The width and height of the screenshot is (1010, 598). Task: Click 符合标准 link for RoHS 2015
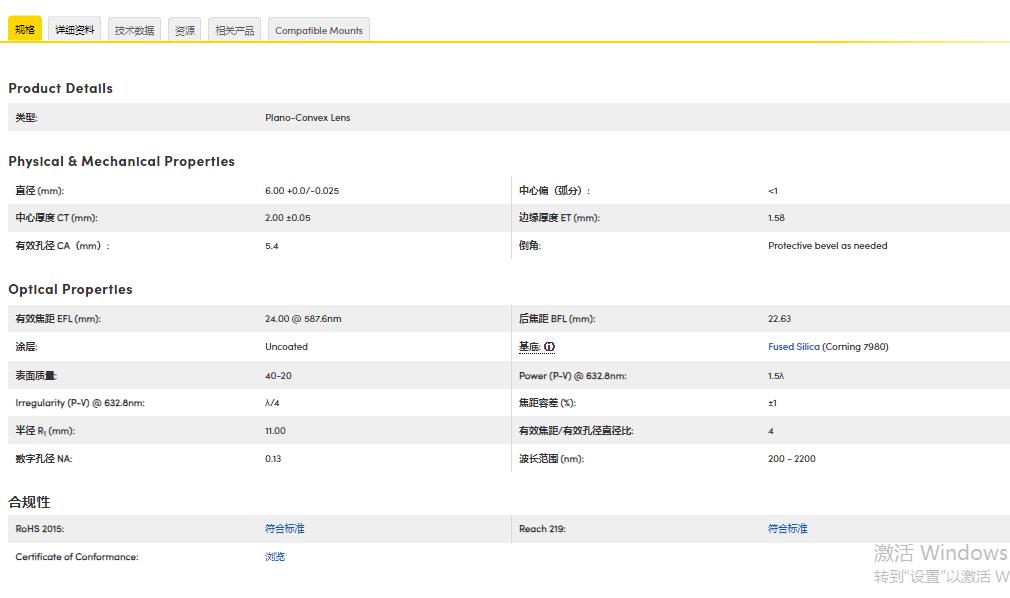click(285, 528)
